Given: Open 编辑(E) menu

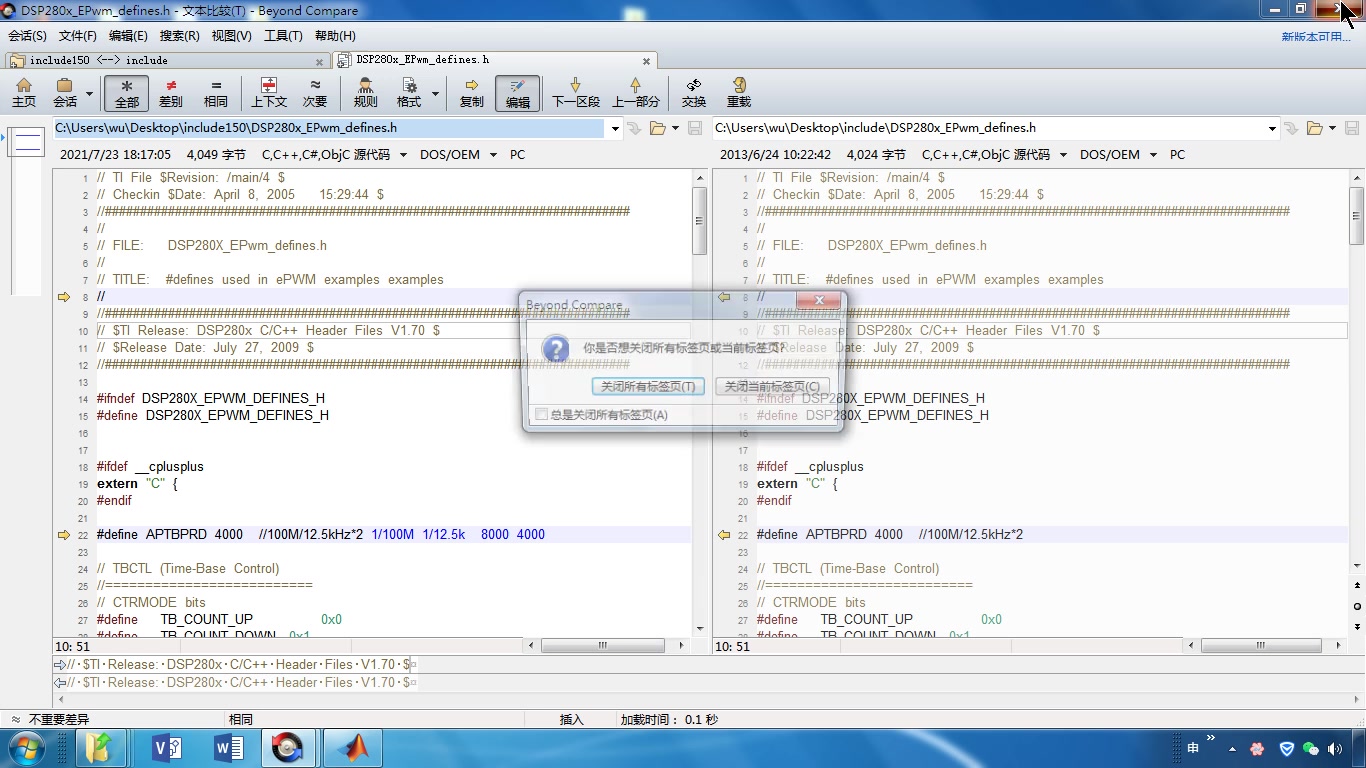Looking at the screenshot, I should coord(128,36).
